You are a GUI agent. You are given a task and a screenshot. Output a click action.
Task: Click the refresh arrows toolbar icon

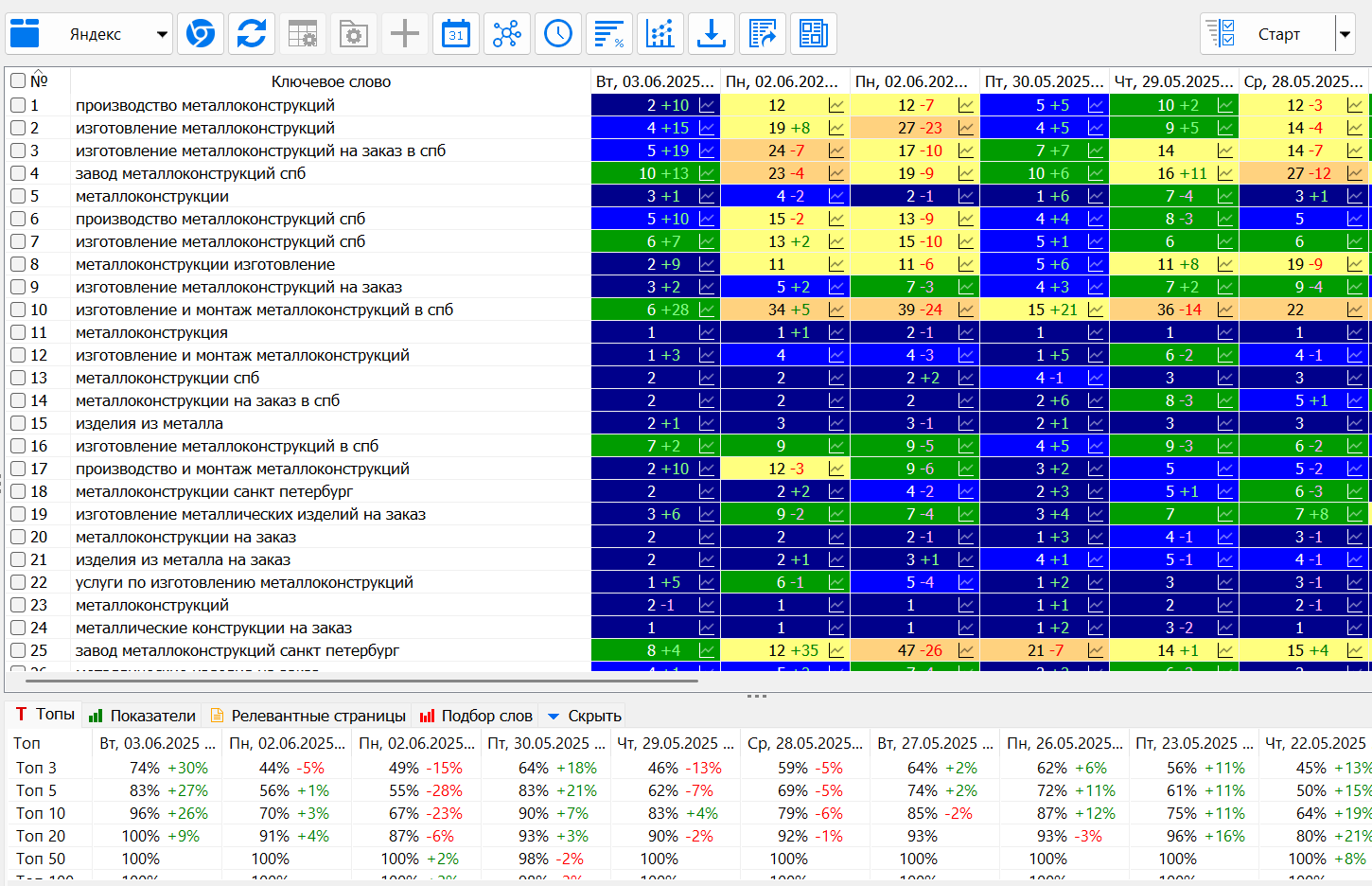tap(251, 34)
